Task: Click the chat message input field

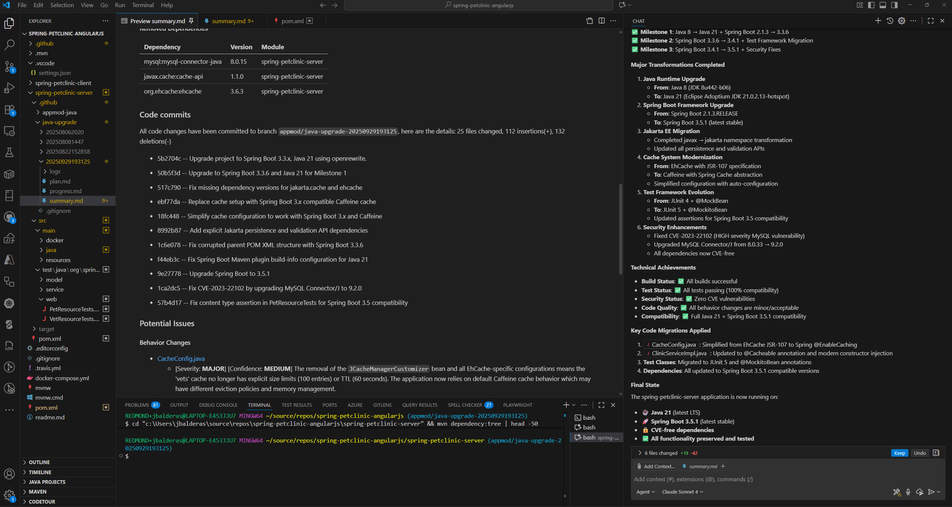Action: click(787, 479)
